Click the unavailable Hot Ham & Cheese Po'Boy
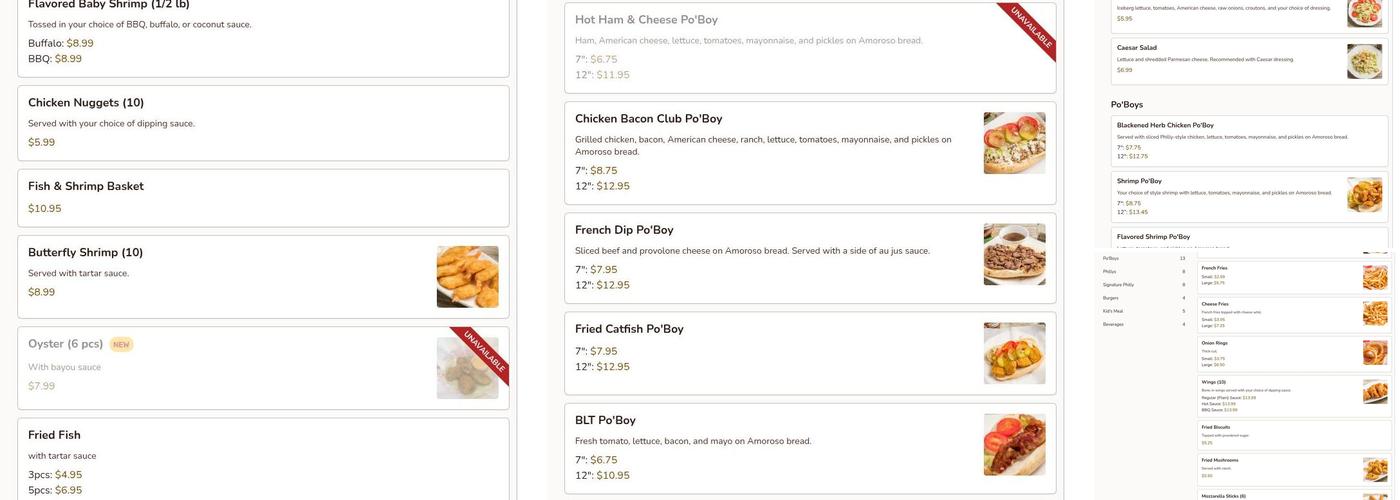This screenshot has height=500, width=1400. pos(646,20)
